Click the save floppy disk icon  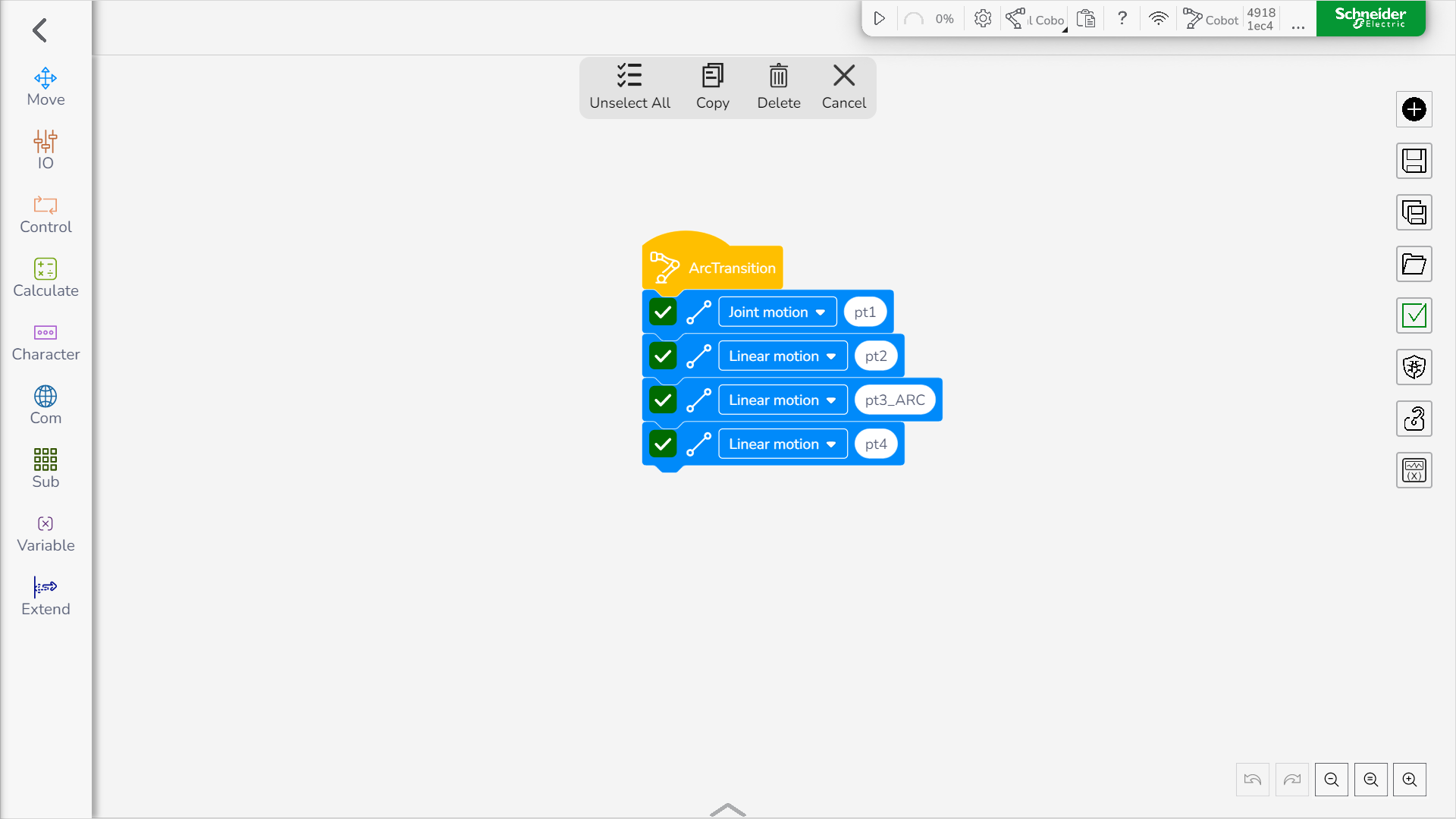(1414, 161)
